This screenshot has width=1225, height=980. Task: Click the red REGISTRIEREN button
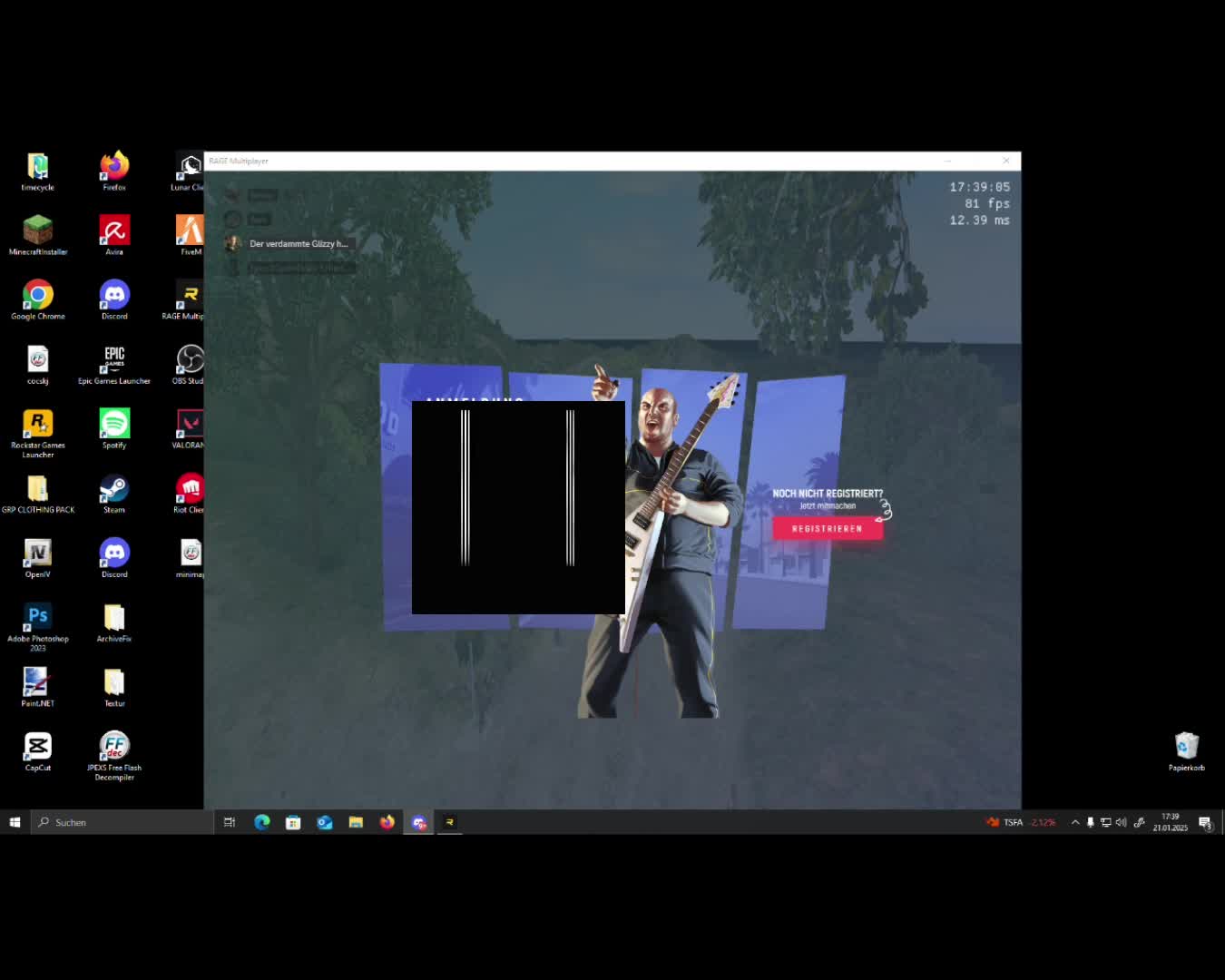coord(828,528)
